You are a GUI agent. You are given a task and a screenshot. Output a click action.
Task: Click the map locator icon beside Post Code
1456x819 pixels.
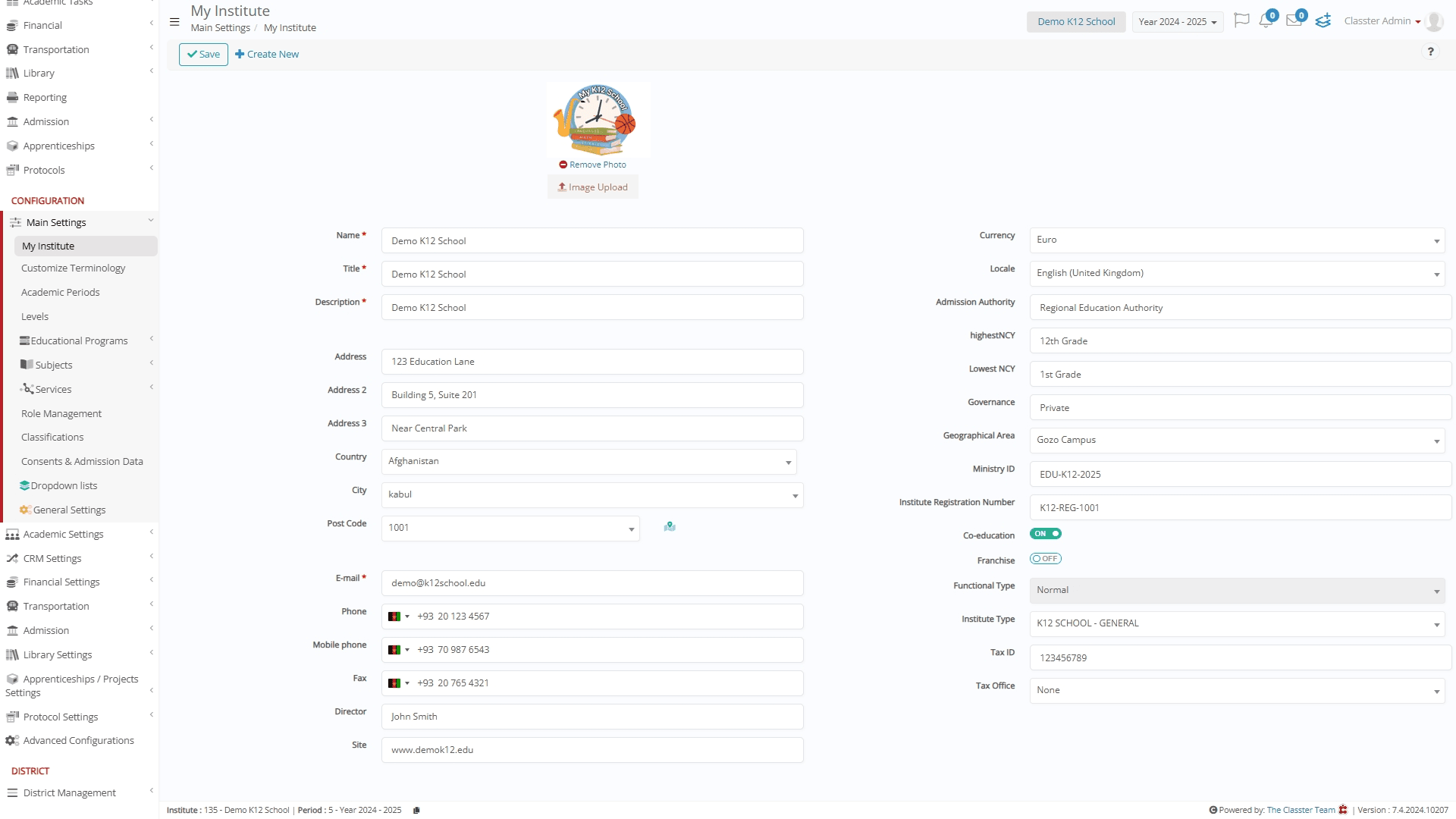670,527
